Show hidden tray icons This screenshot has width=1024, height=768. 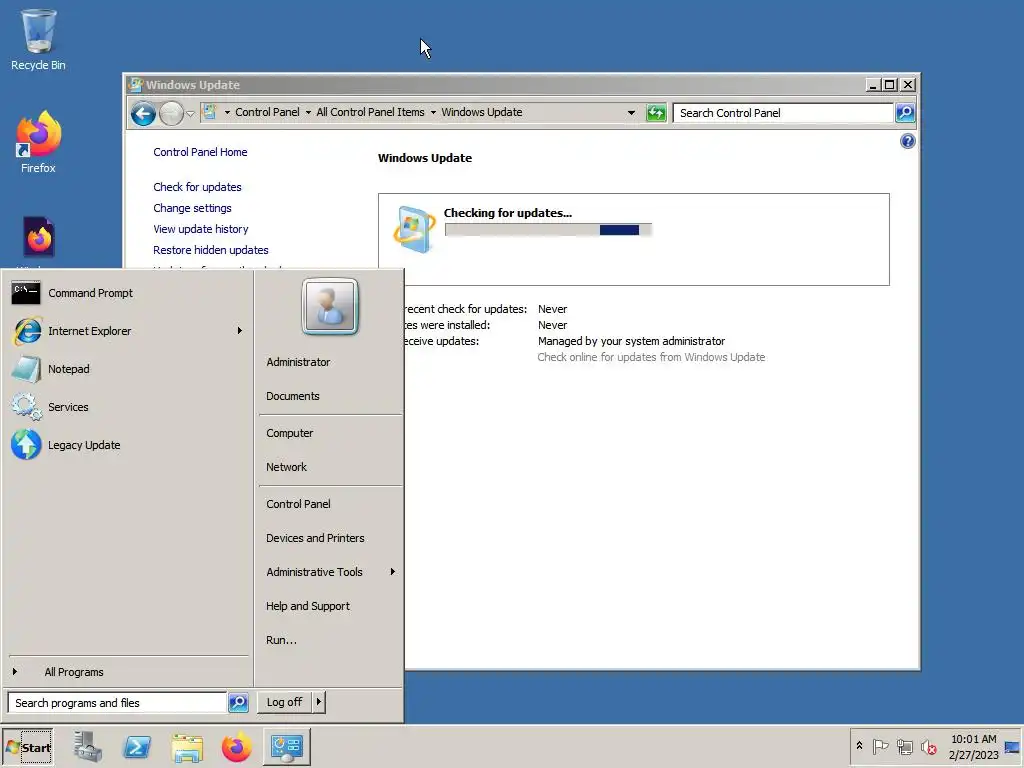(859, 746)
